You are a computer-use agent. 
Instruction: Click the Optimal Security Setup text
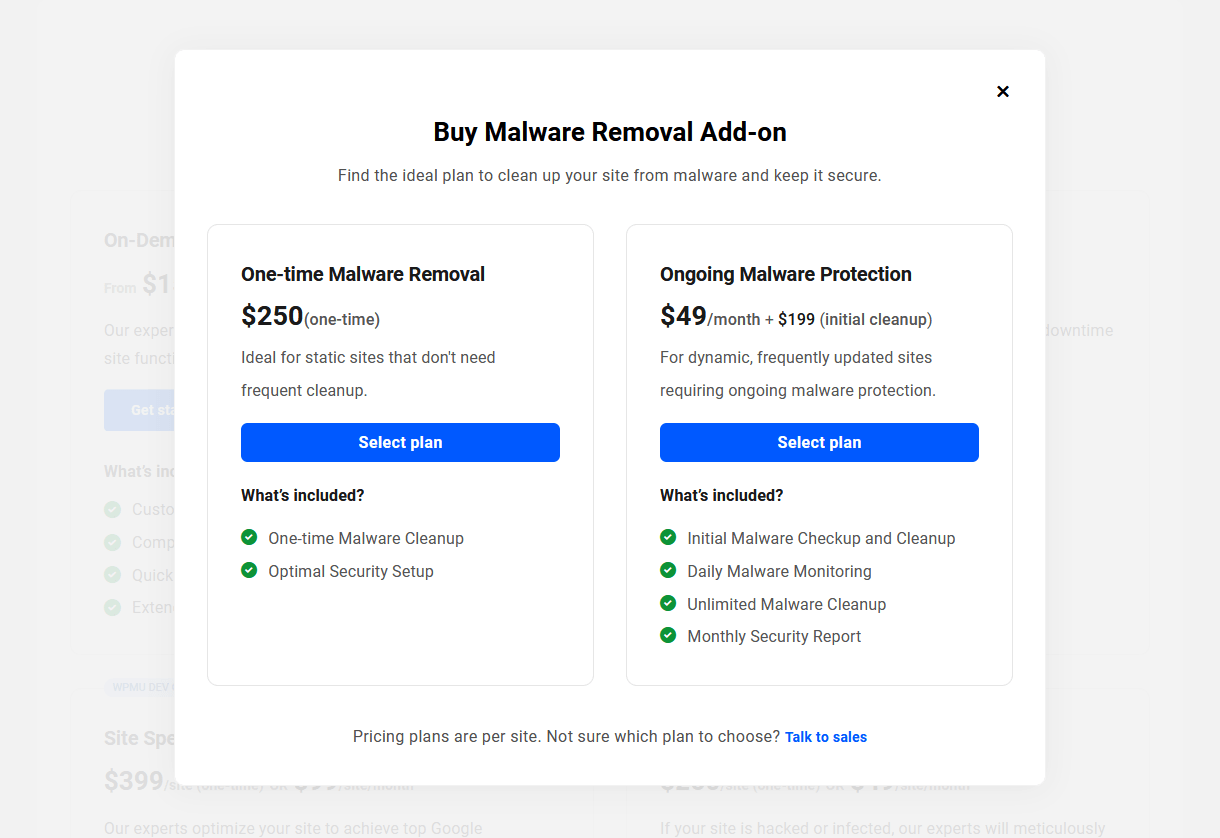tap(351, 571)
